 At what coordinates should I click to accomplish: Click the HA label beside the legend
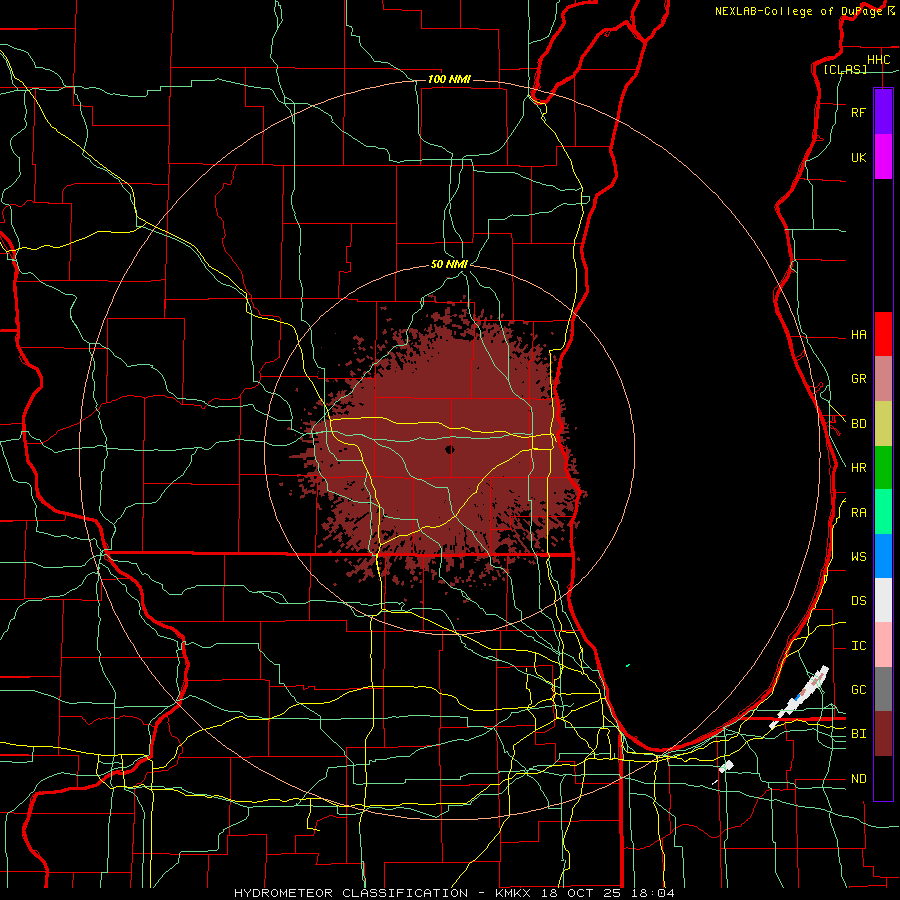pyautogui.click(x=858, y=334)
